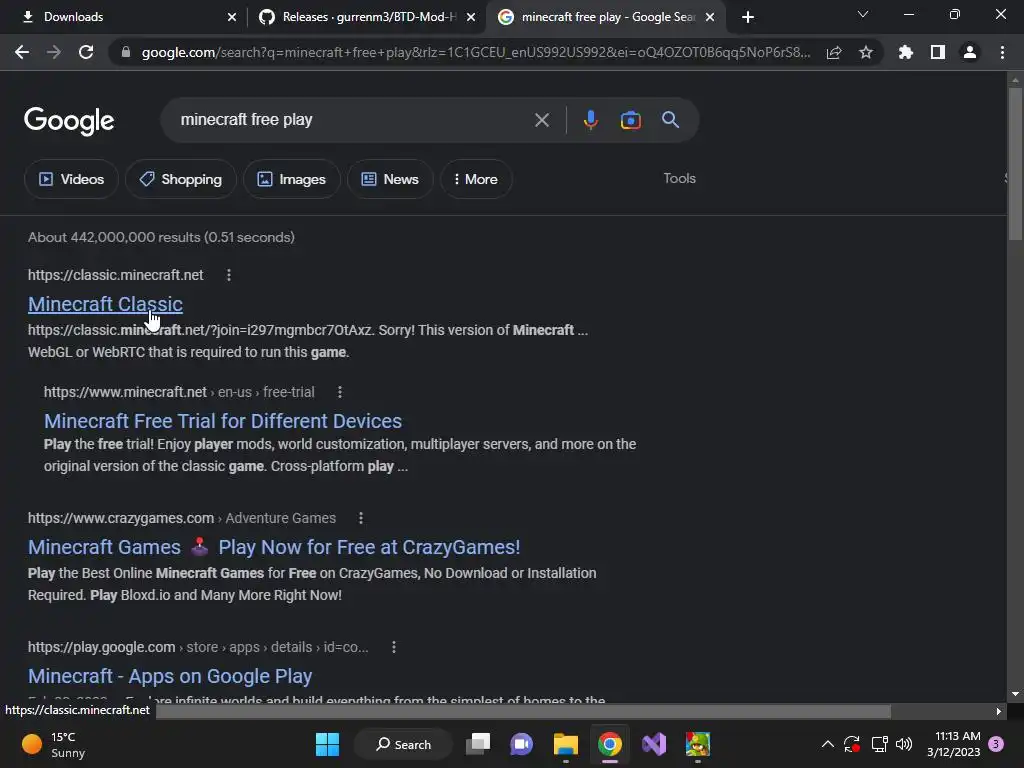Show hidden system tray icons
Viewport: 1024px width, 768px height.
point(827,744)
